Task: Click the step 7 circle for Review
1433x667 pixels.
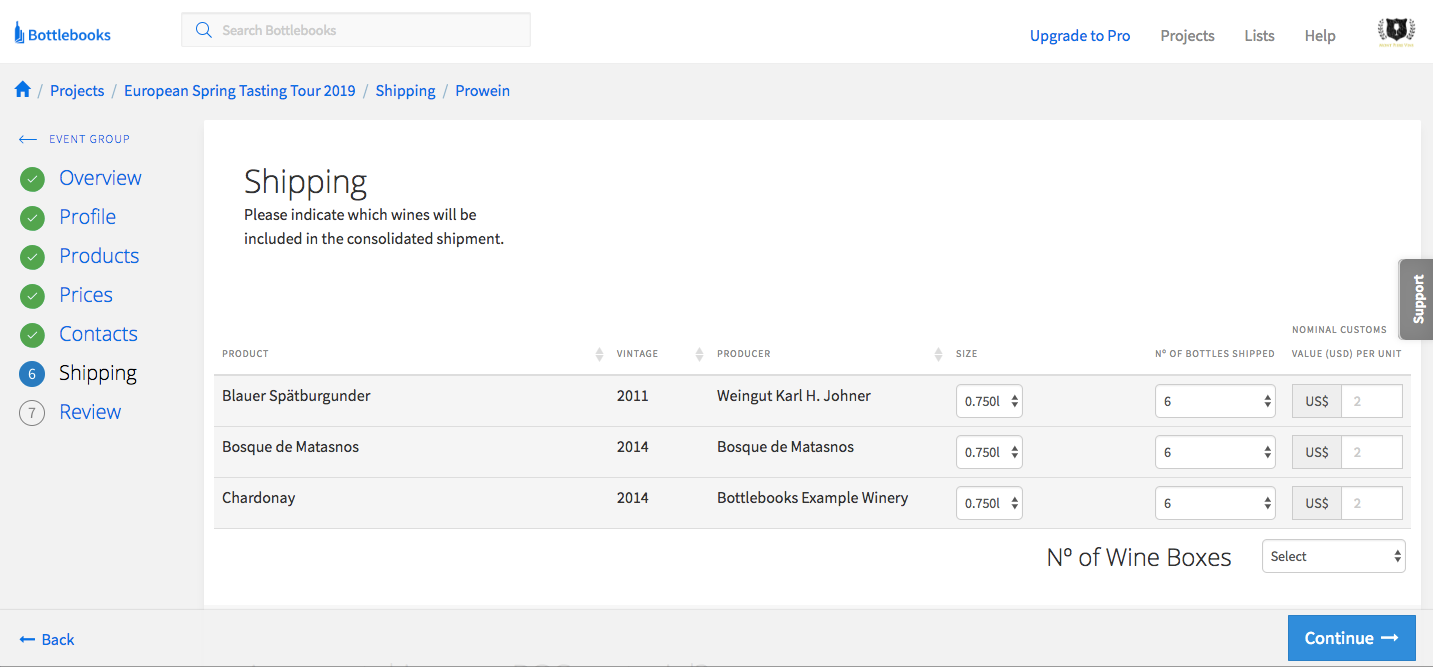Action: pos(32,413)
